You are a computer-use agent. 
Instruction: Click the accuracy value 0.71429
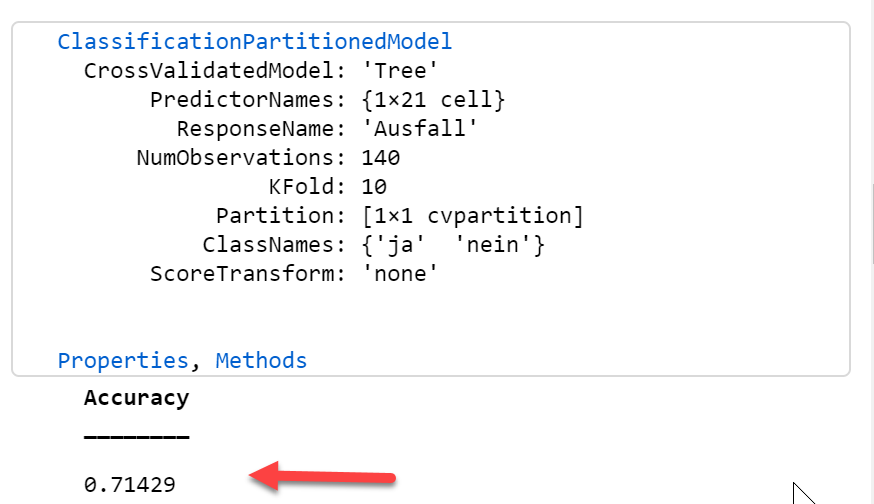pyautogui.click(x=130, y=484)
